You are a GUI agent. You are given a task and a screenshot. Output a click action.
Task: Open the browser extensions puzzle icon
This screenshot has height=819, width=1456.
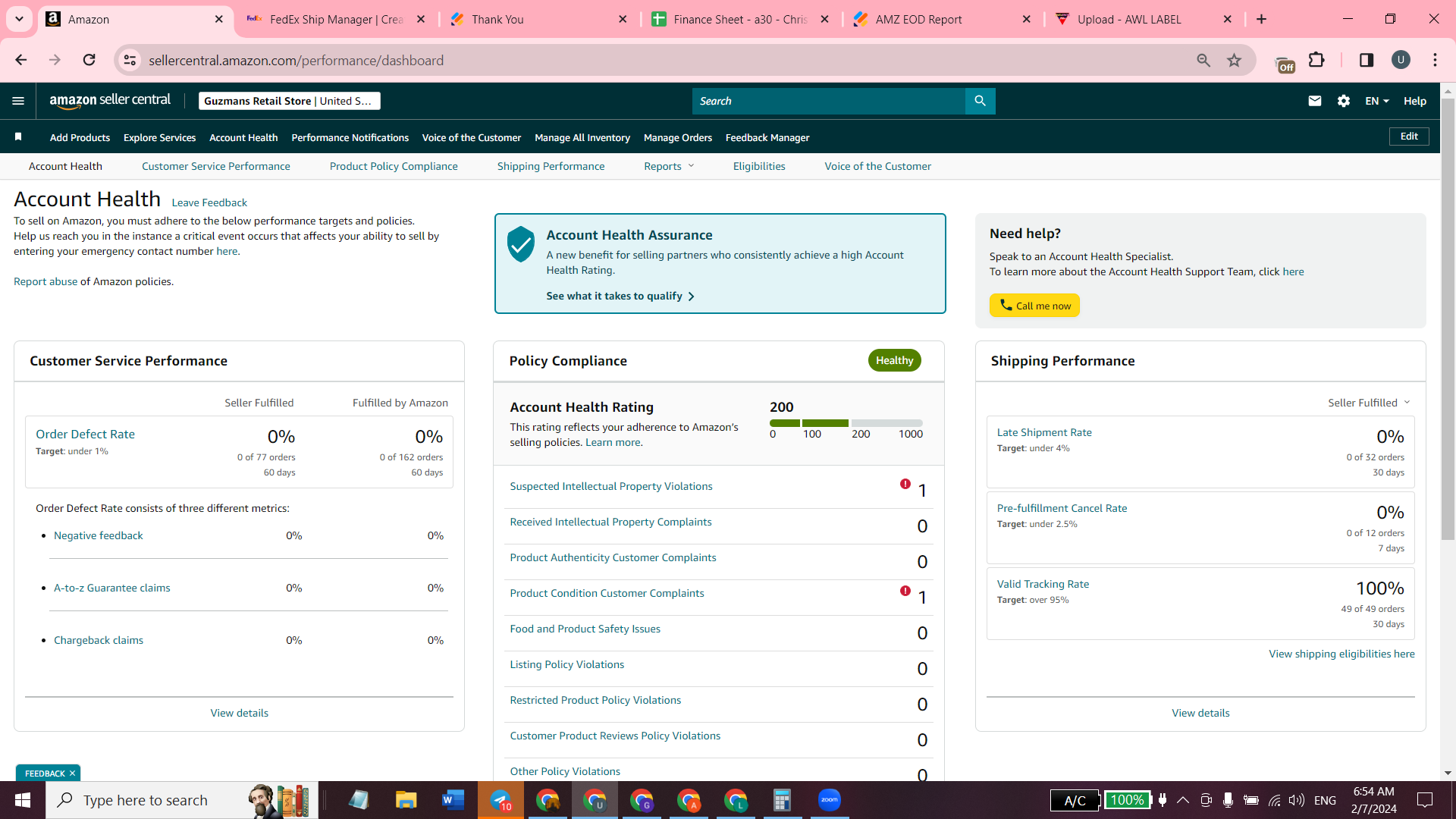(1316, 60)
